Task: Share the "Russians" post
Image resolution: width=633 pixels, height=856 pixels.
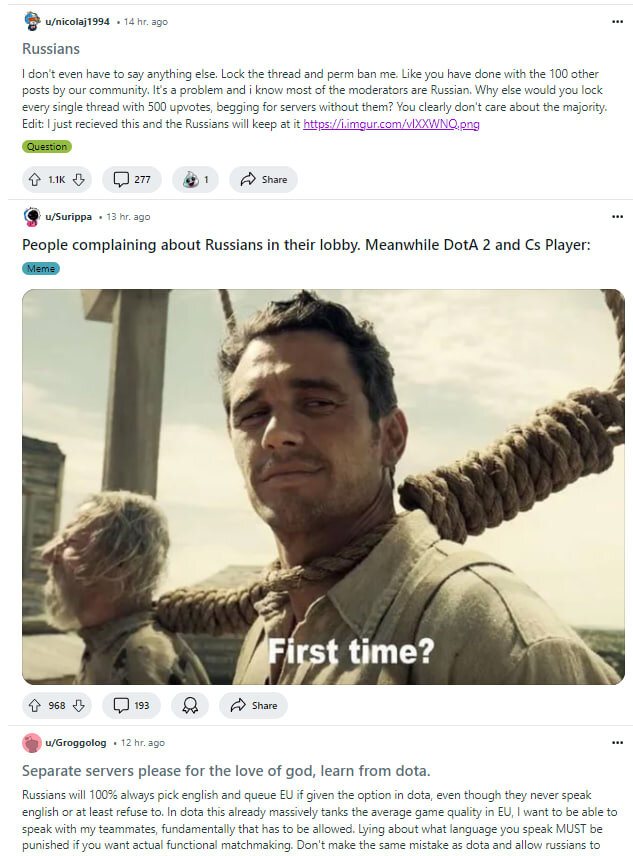Action: [x=264, y=180]
